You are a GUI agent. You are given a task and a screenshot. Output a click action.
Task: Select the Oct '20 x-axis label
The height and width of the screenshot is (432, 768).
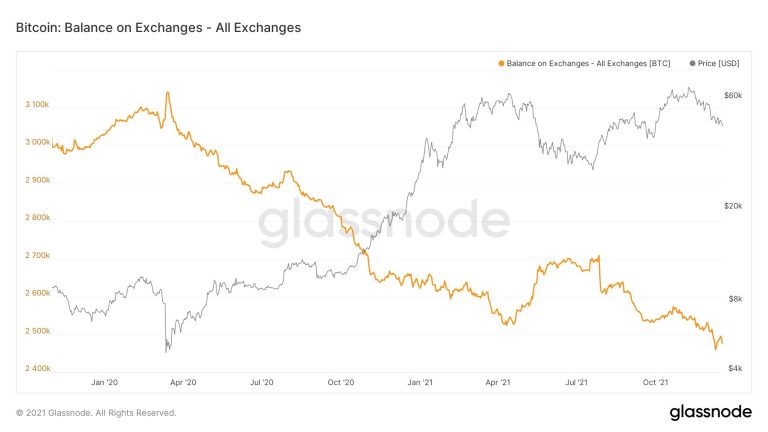tap(341, 382)
